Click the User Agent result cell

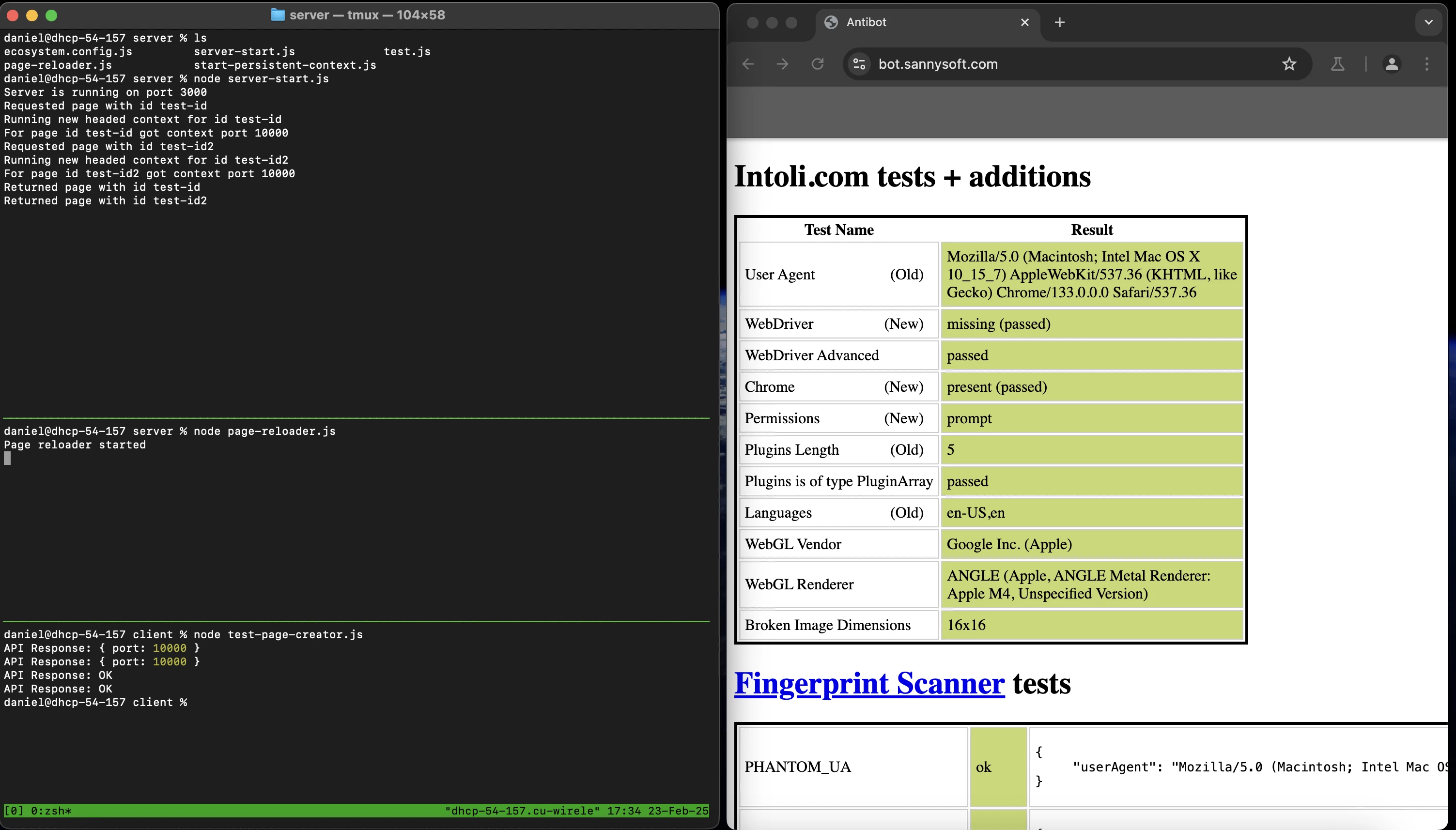point(1091,274)
